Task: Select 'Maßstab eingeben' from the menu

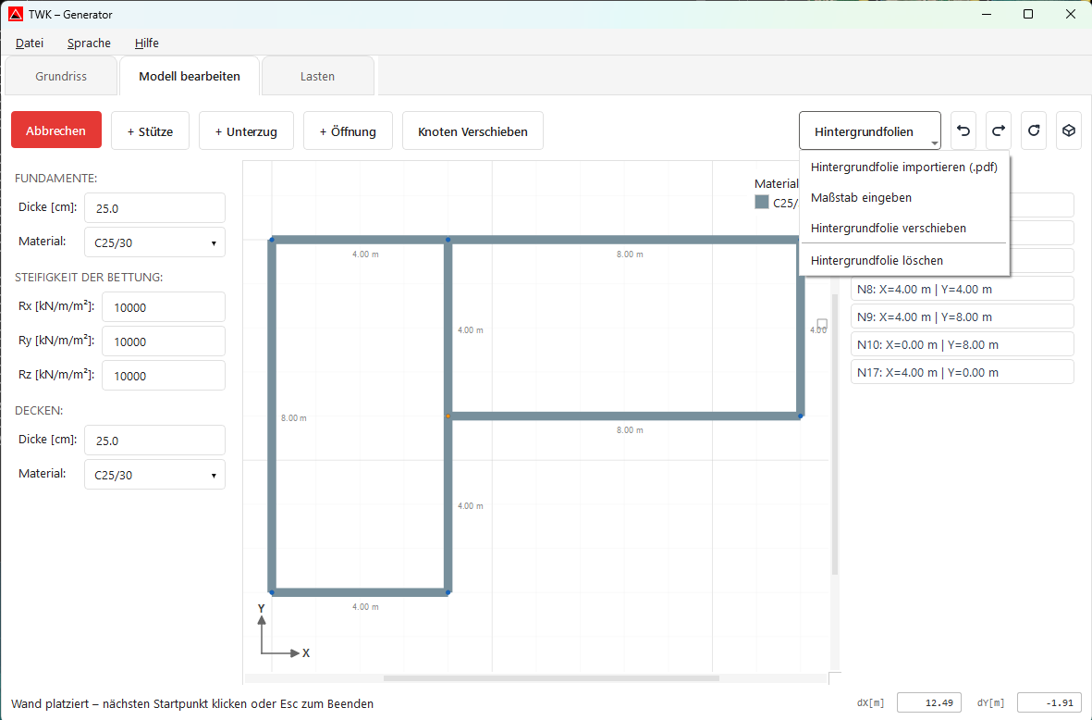Action: (x=861, y=198)
